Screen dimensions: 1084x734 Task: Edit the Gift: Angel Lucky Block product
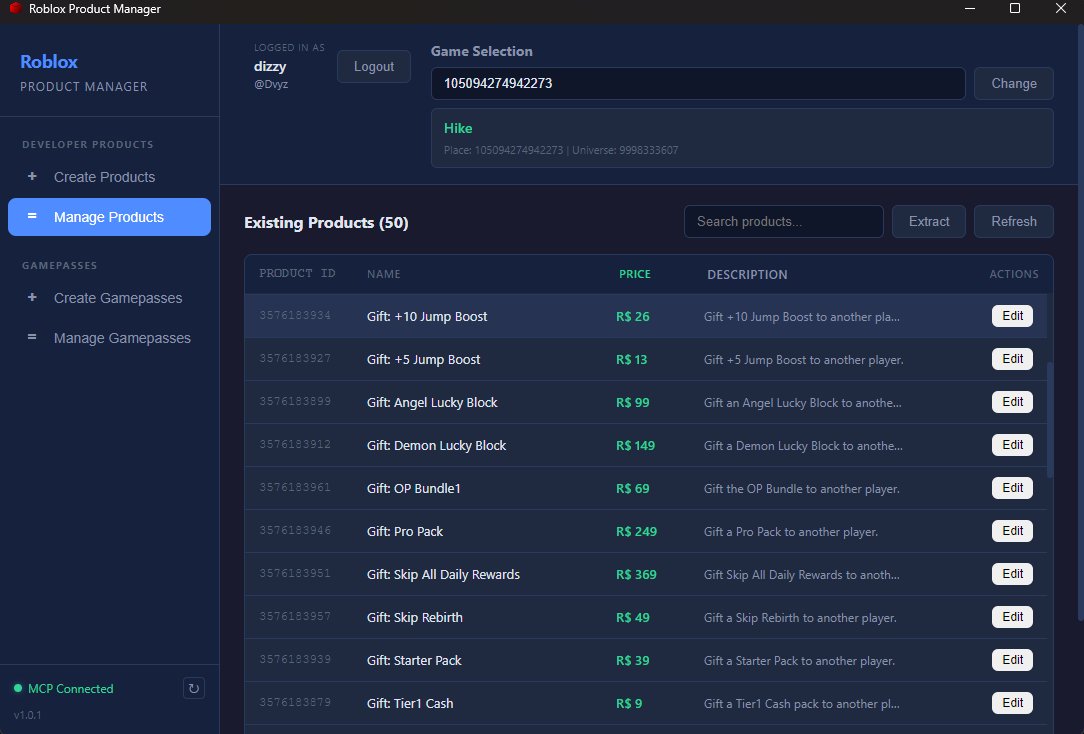(1012, 402)
